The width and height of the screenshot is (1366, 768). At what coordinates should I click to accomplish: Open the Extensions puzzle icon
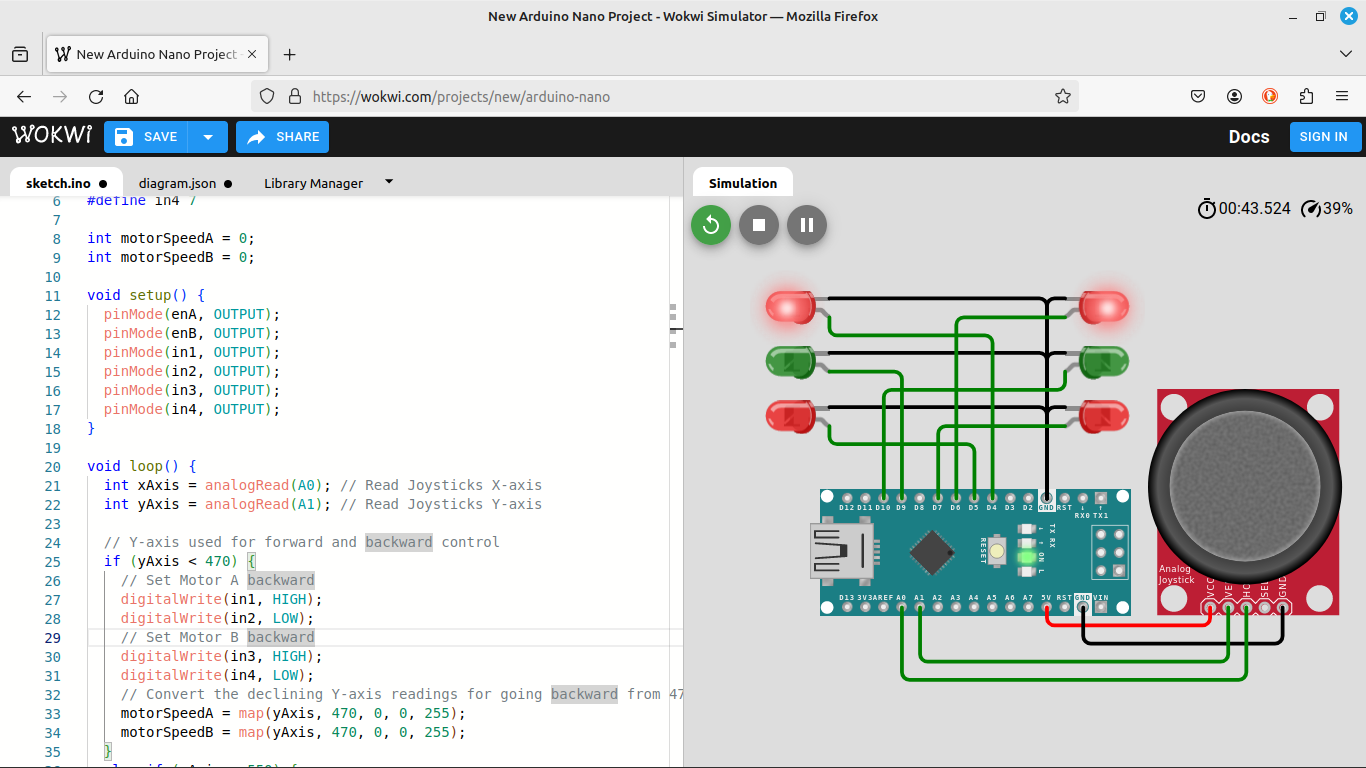click(x=1306, y=97)
